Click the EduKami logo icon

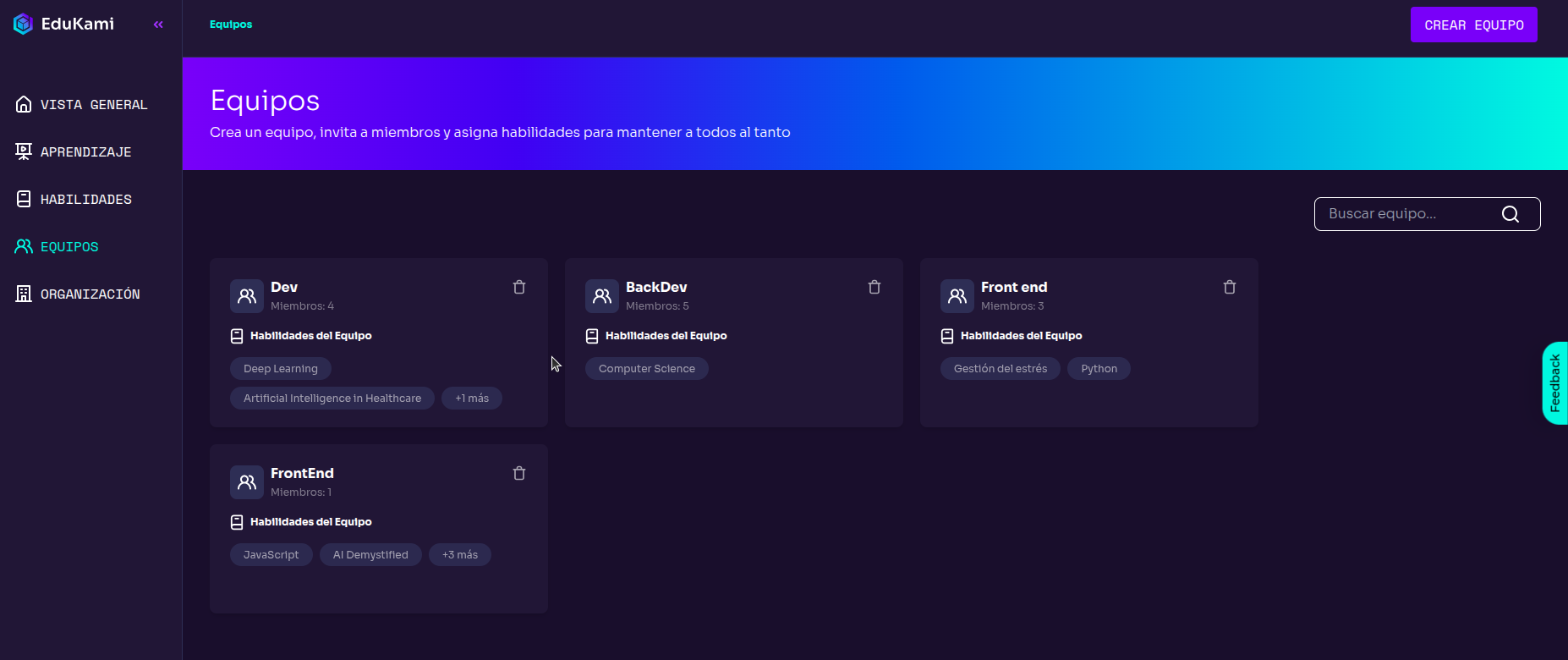tap(23, 24)
